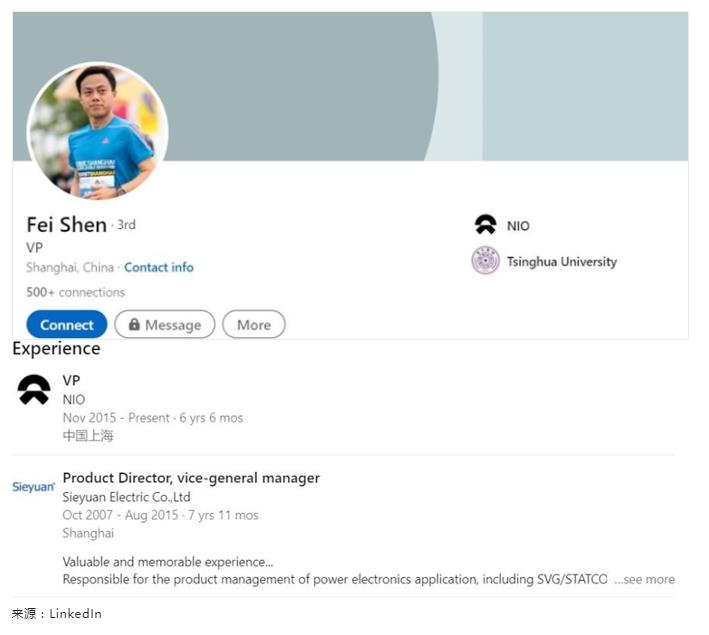Click the Sieyuan company logo

pyautogui.click(x=33, y=487)
